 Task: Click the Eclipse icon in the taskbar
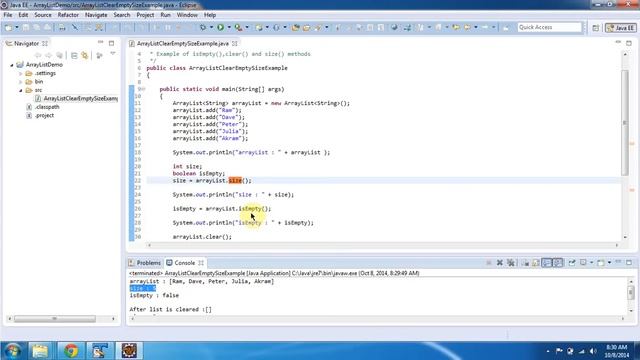(129, 351)
